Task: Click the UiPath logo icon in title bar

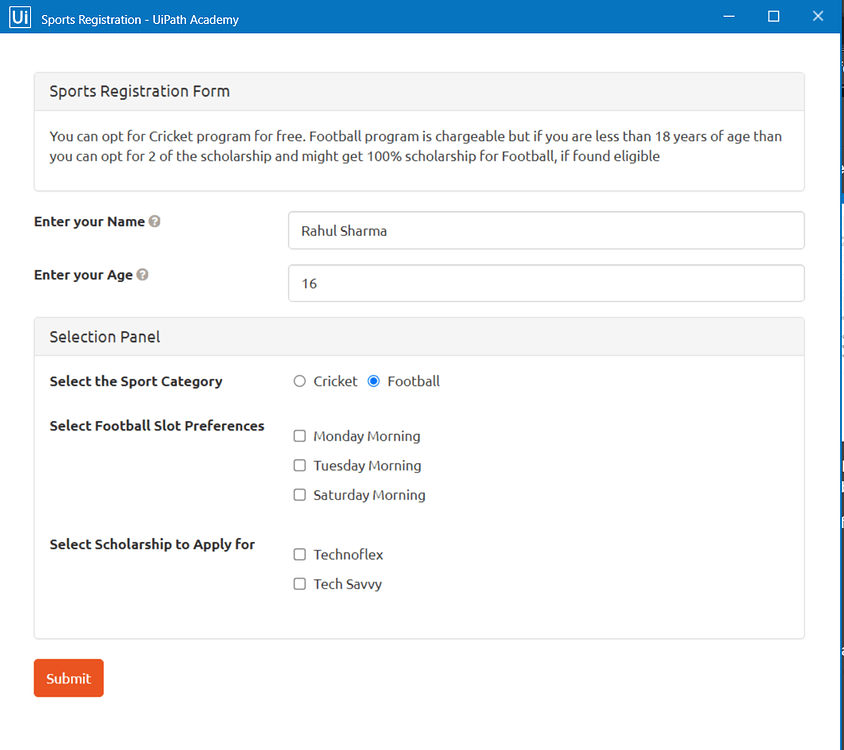Action: [18, 16]
